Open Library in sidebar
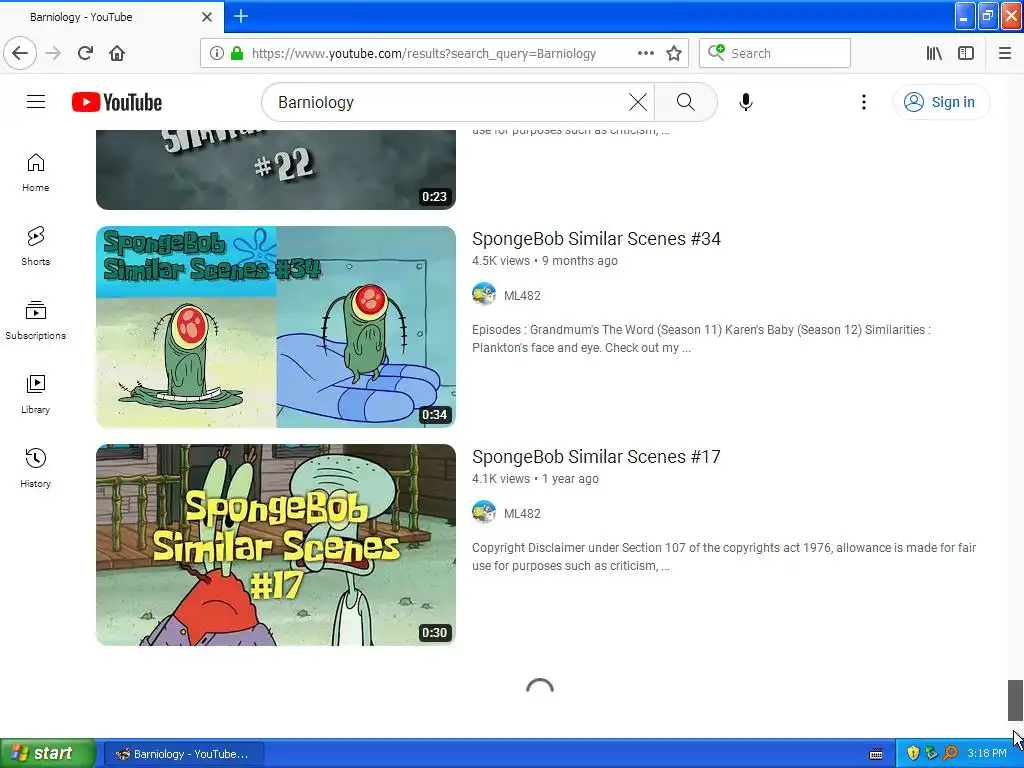1024x768 pixels. point(35,394)
